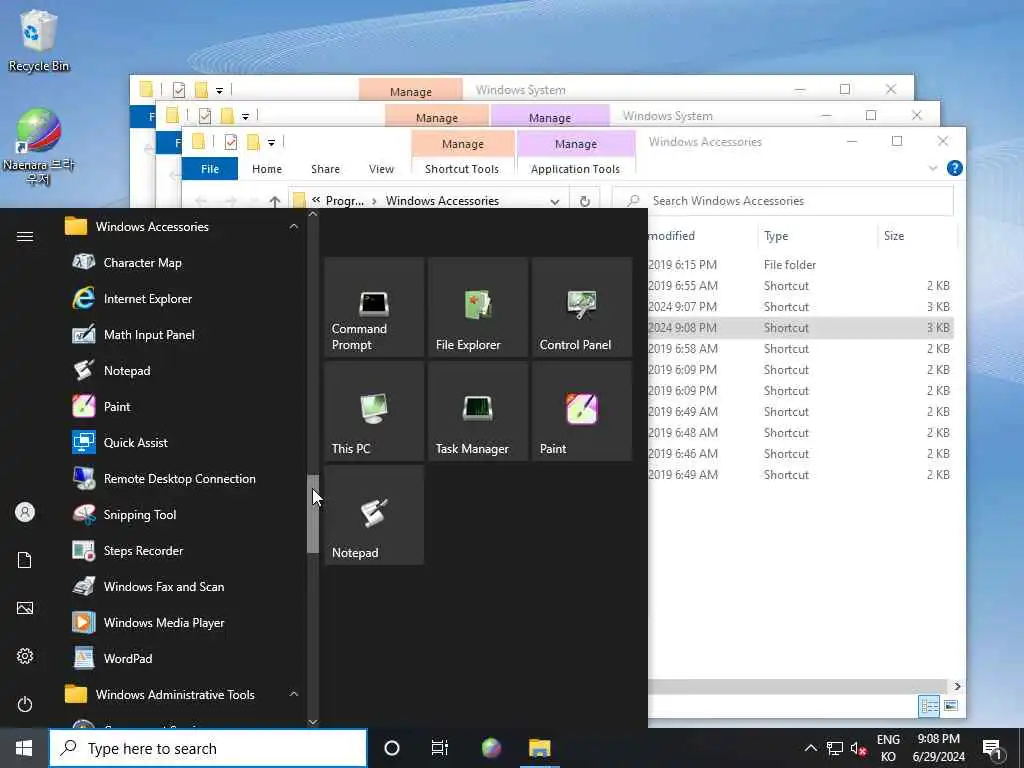Open the This PC tile
1024x768 pixels.
point(374,411)
